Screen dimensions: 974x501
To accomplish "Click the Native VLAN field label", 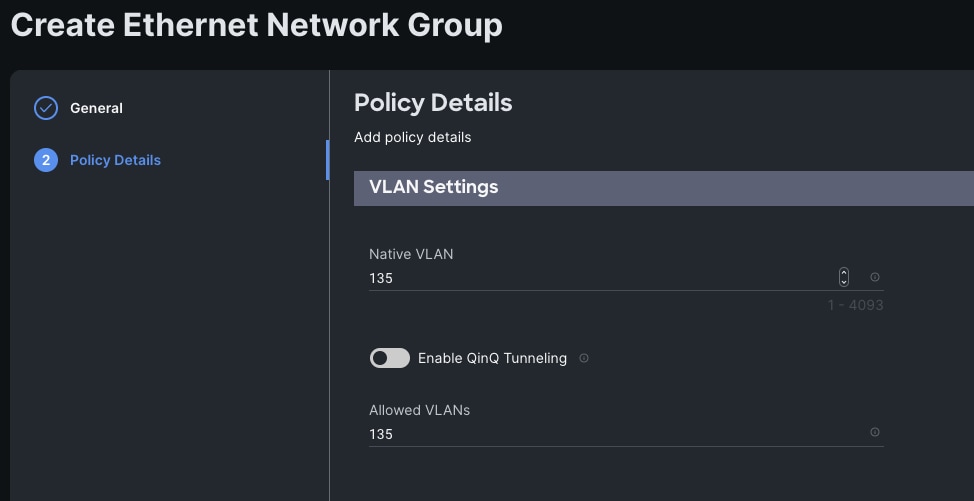I will click(411, 254).
